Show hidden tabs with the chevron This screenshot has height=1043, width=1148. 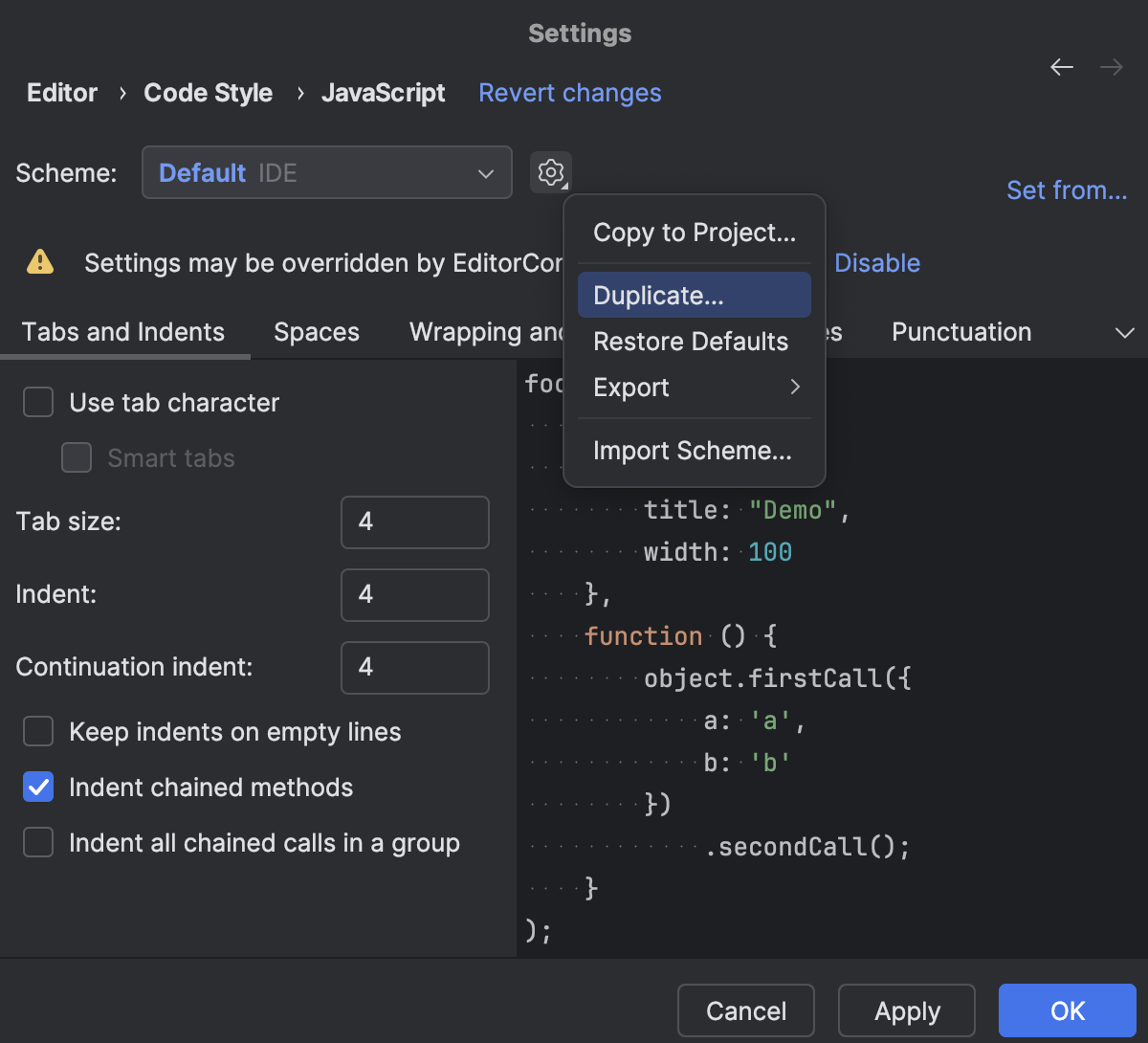(1125, 333)
